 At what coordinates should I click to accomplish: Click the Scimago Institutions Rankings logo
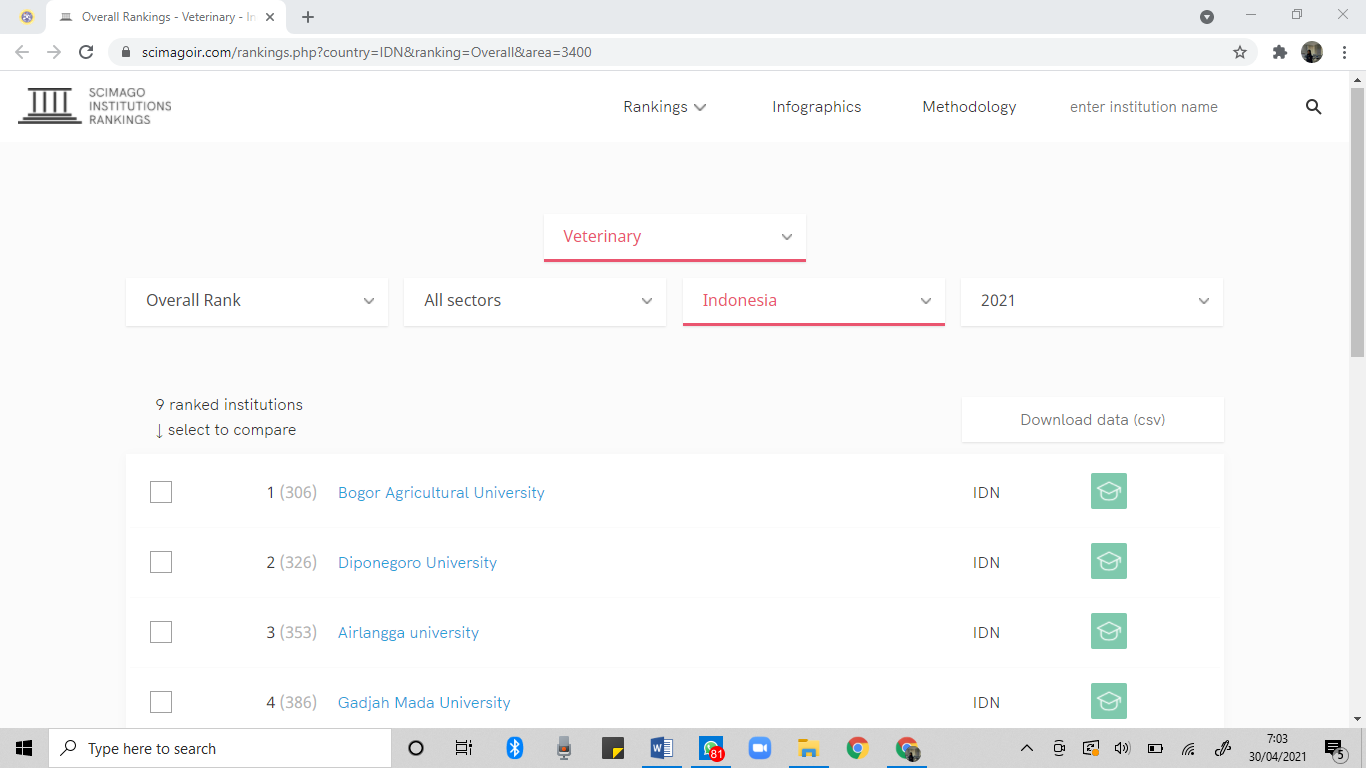[x=95, y=106]
